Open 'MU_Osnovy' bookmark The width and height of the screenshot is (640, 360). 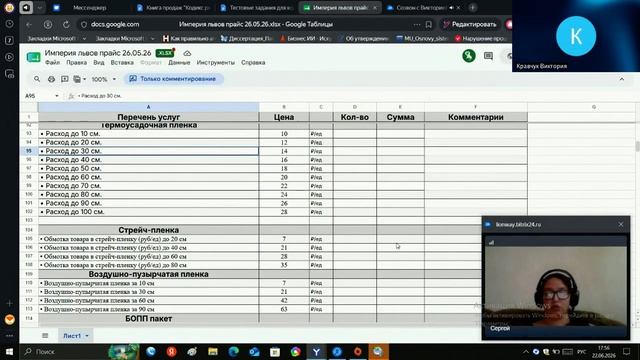point(422,38)
